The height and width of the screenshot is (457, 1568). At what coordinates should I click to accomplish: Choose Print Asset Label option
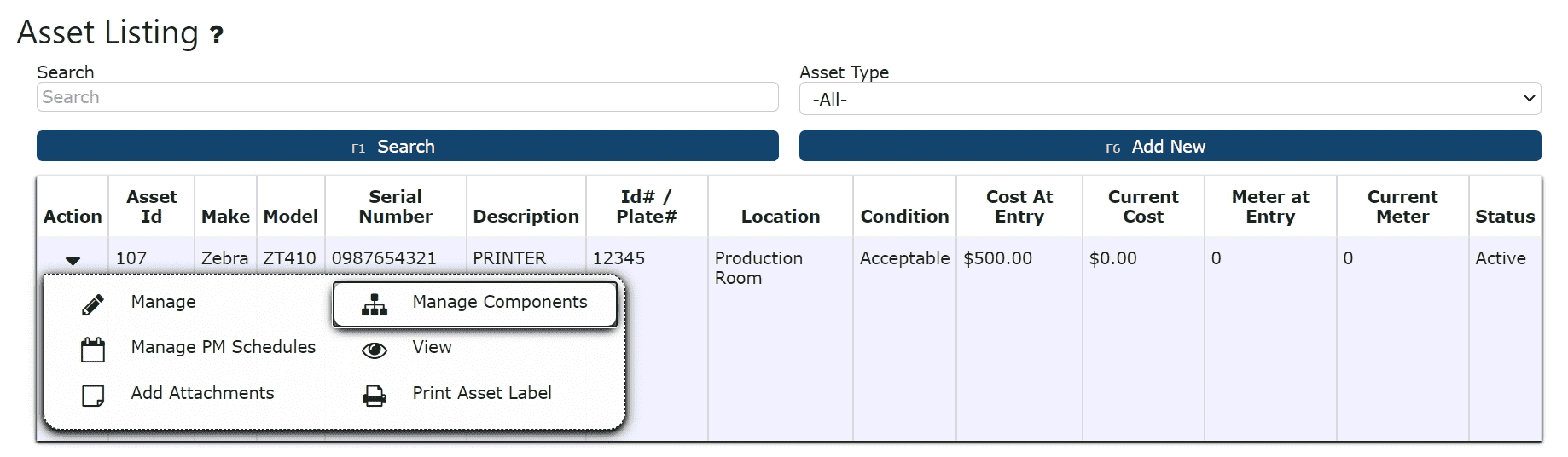[x=482, y=393]
